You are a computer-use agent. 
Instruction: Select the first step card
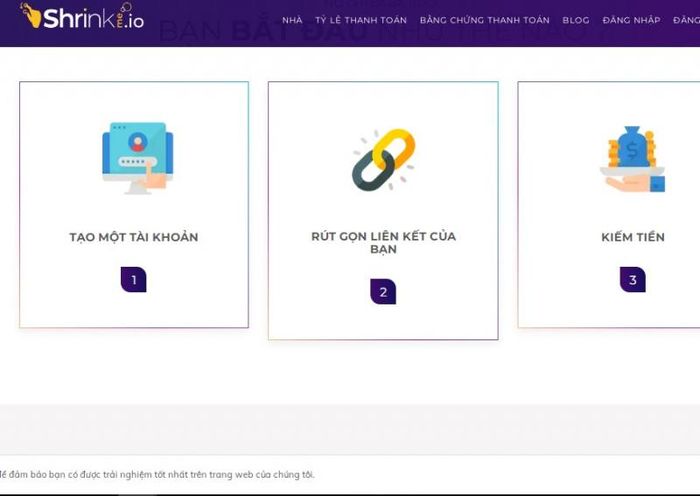[x=134, y=204]
